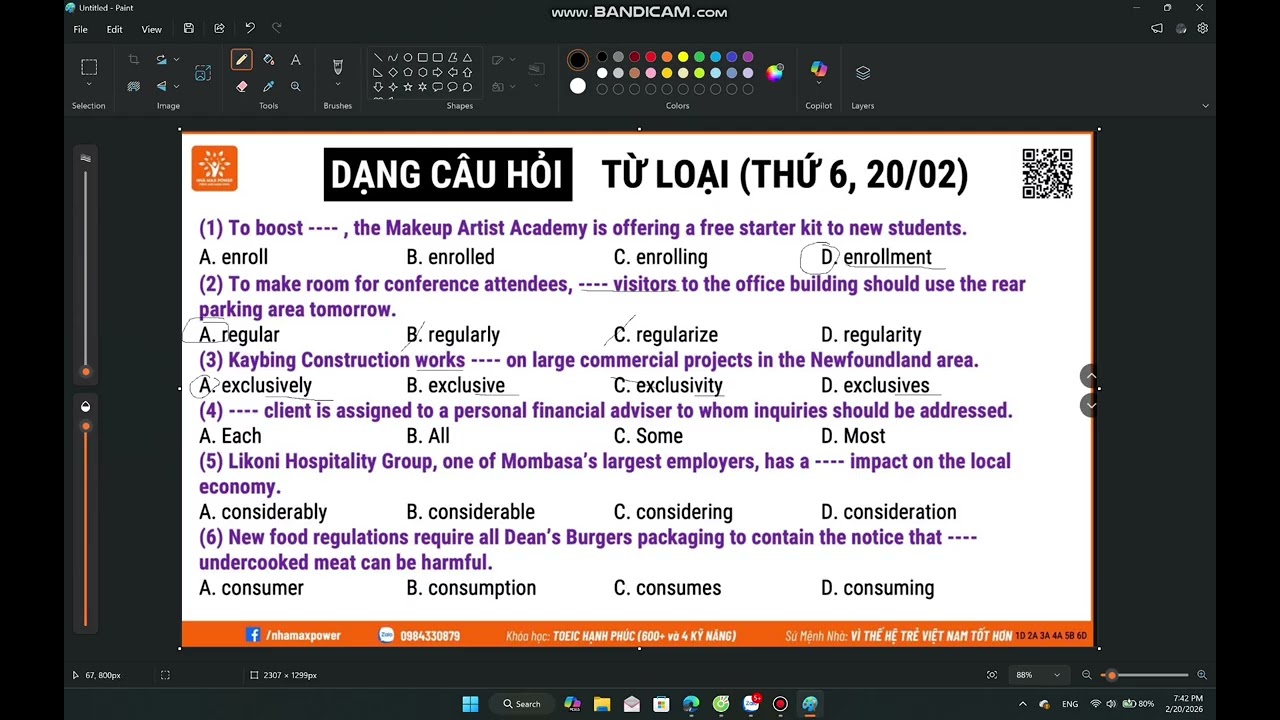Select the Fill bucket tool
This screenshot has height=720, width=1280.
click(268, 60)
